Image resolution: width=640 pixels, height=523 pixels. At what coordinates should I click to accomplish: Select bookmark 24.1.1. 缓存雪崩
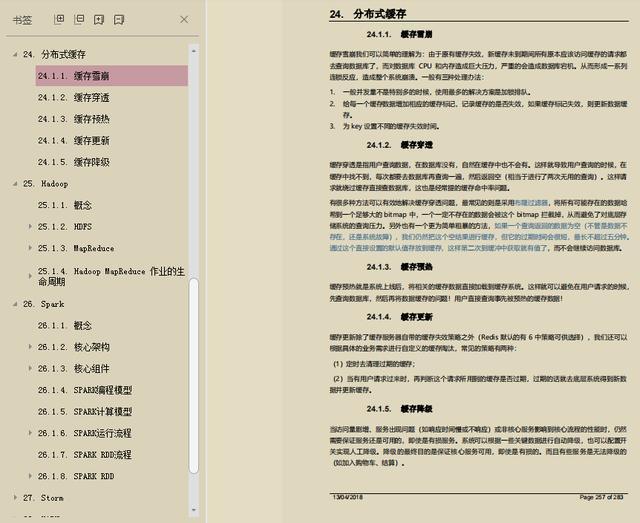(x=111, y=76)
